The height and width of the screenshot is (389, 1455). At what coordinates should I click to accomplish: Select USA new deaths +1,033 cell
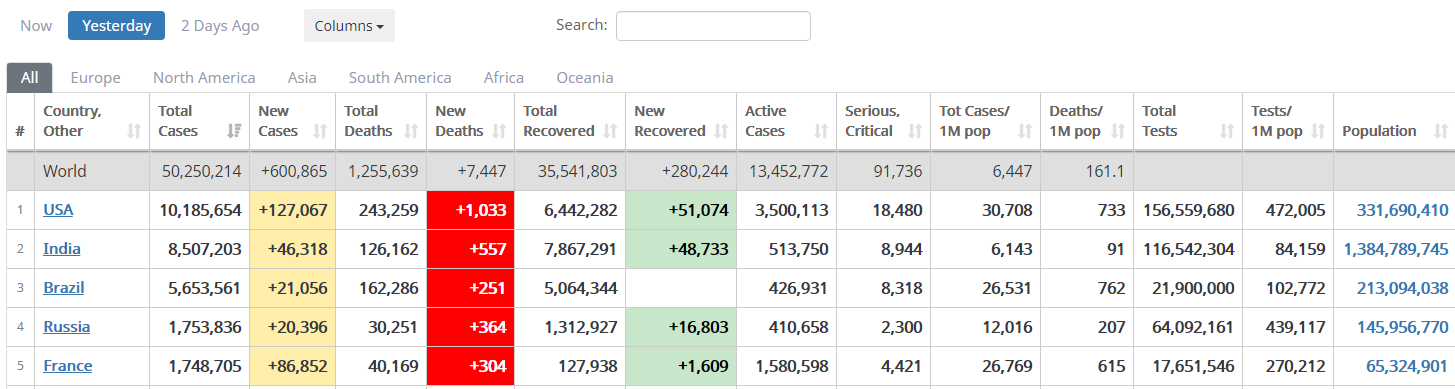pos(470,210)
